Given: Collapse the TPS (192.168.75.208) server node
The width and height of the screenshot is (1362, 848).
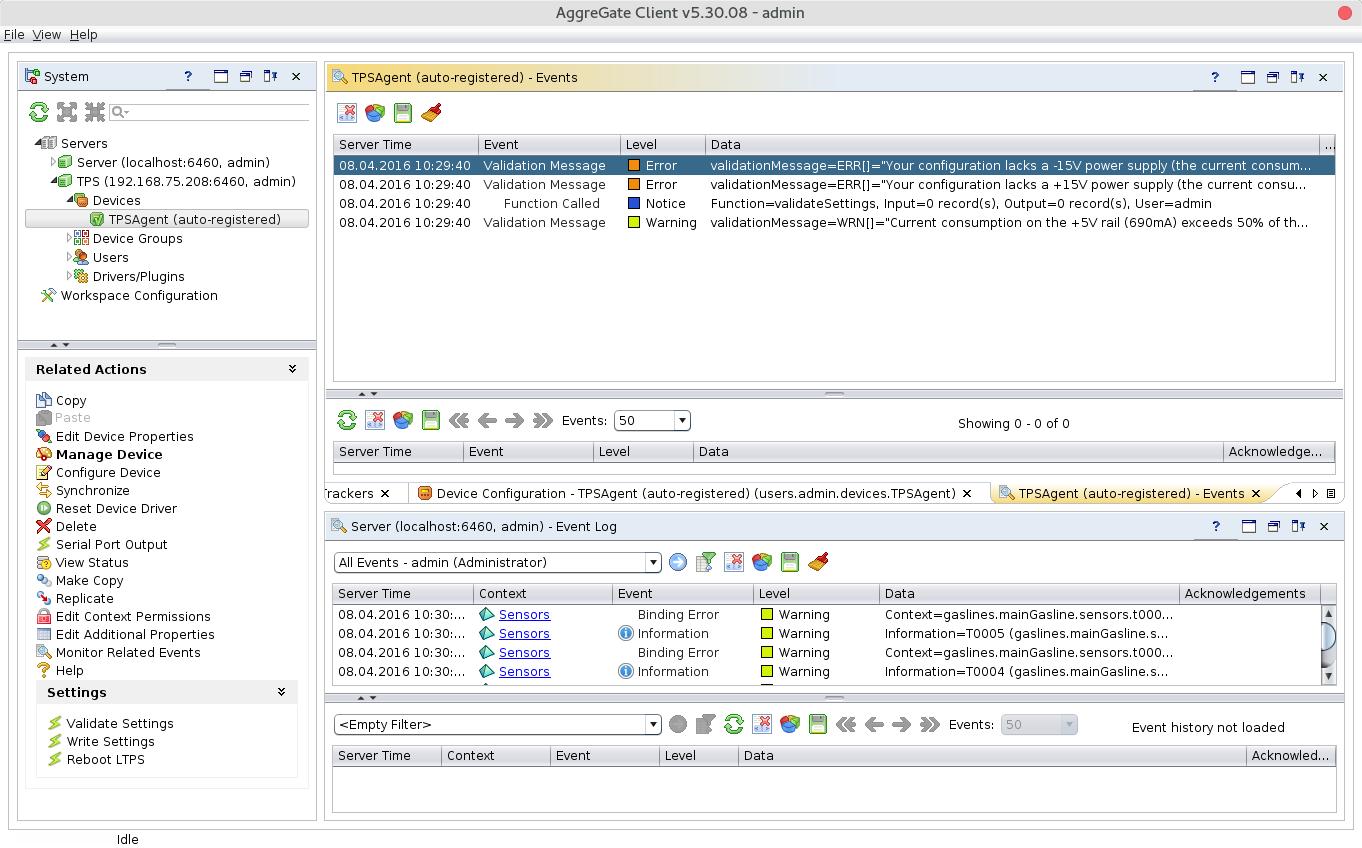Looking at the screenshot, I should (x=53, y=181).
